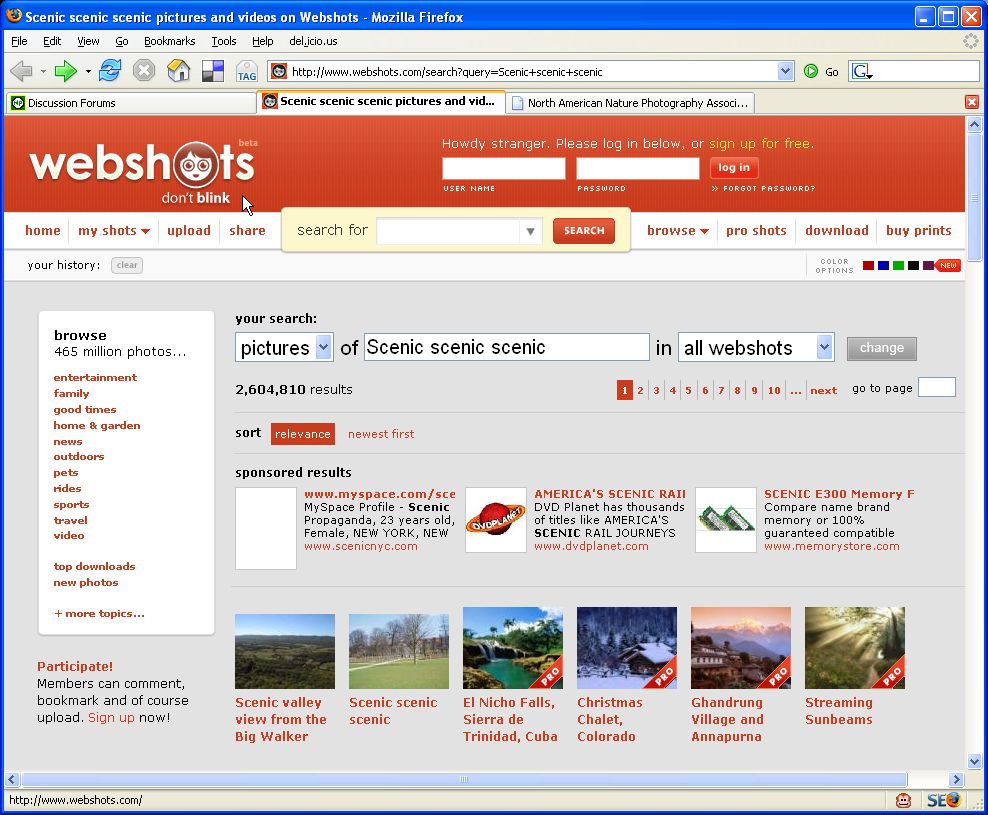Open forward button history dropdown arrow
The width and height of the screenshot is (988, 815).
[x=88, y=71]
